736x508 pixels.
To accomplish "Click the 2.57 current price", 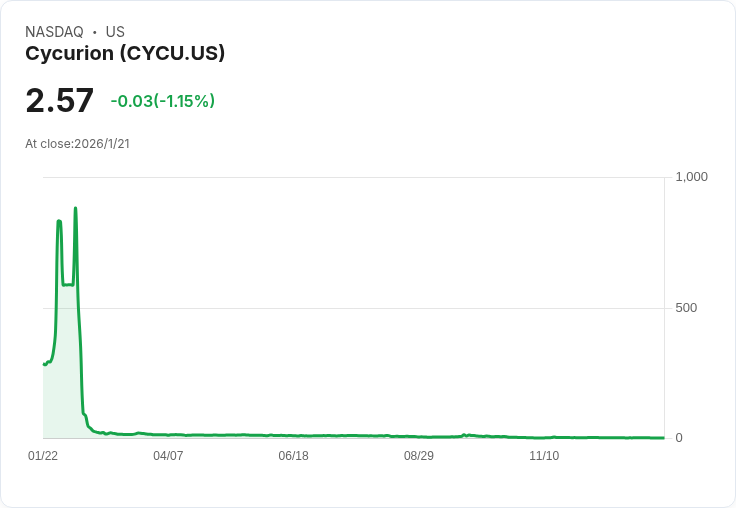I will click(x=60, y=100).
